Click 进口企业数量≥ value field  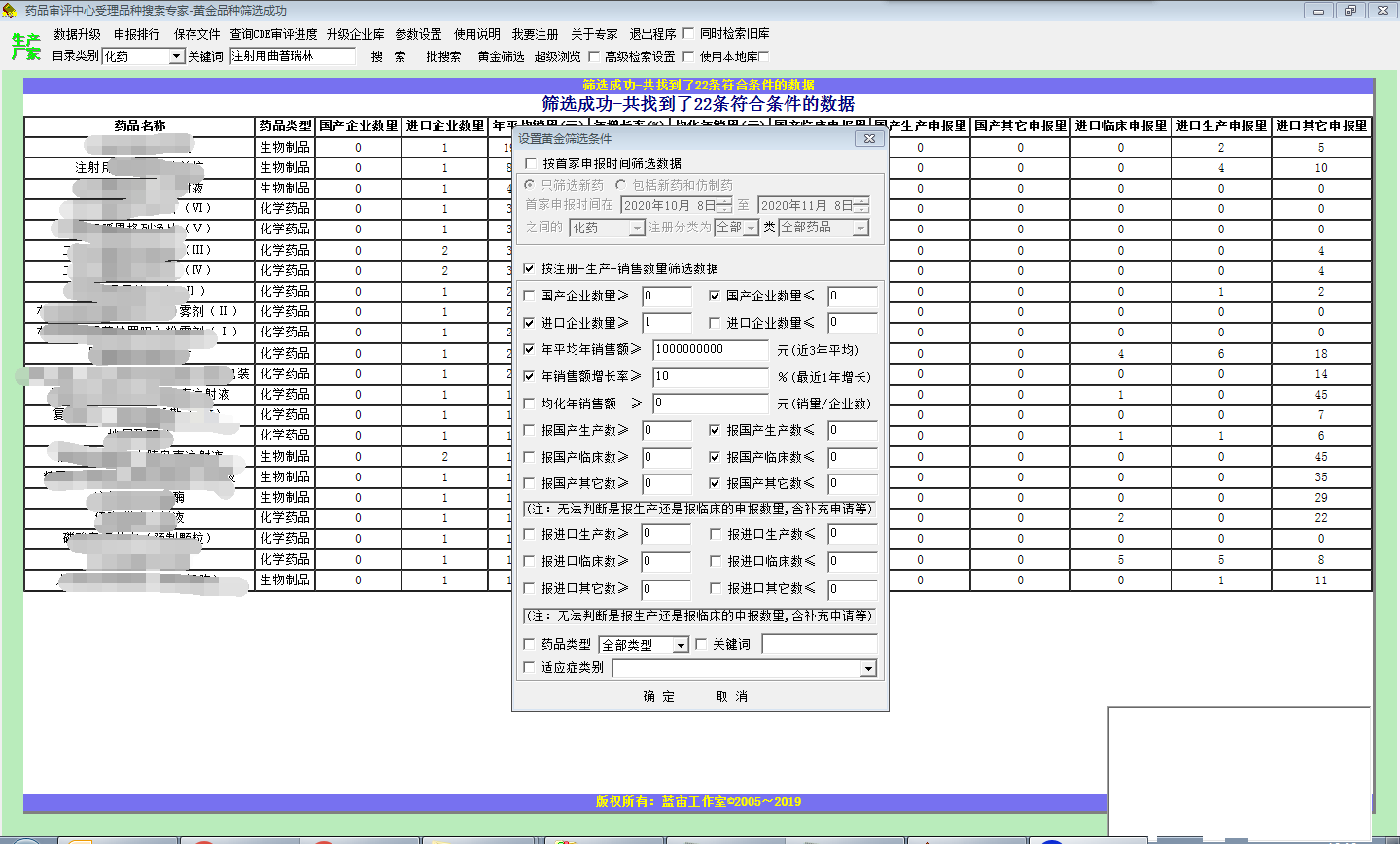(x=667, y=323)
